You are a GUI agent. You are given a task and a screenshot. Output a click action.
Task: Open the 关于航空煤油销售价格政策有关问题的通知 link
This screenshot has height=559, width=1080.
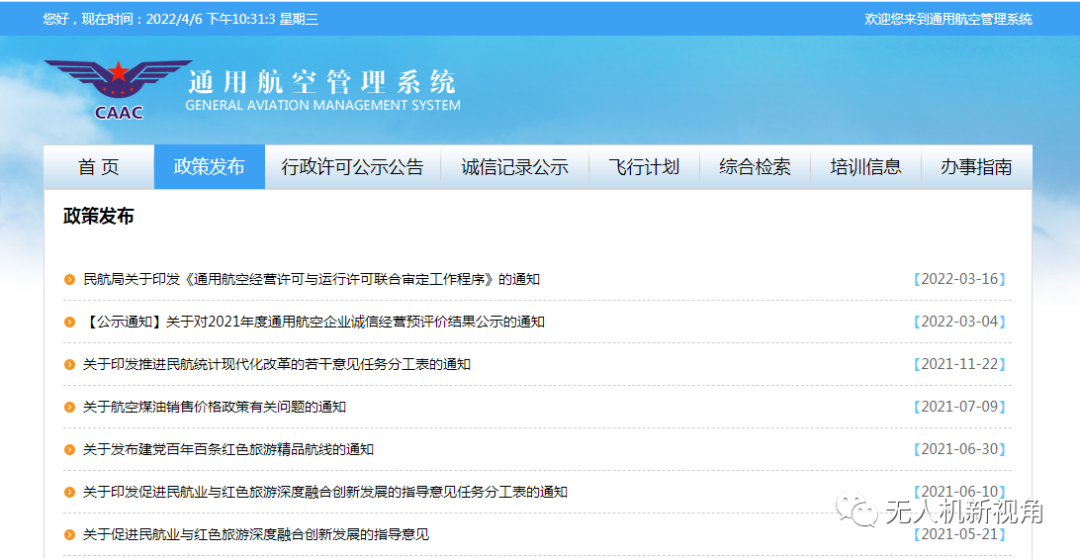(214, 407)
